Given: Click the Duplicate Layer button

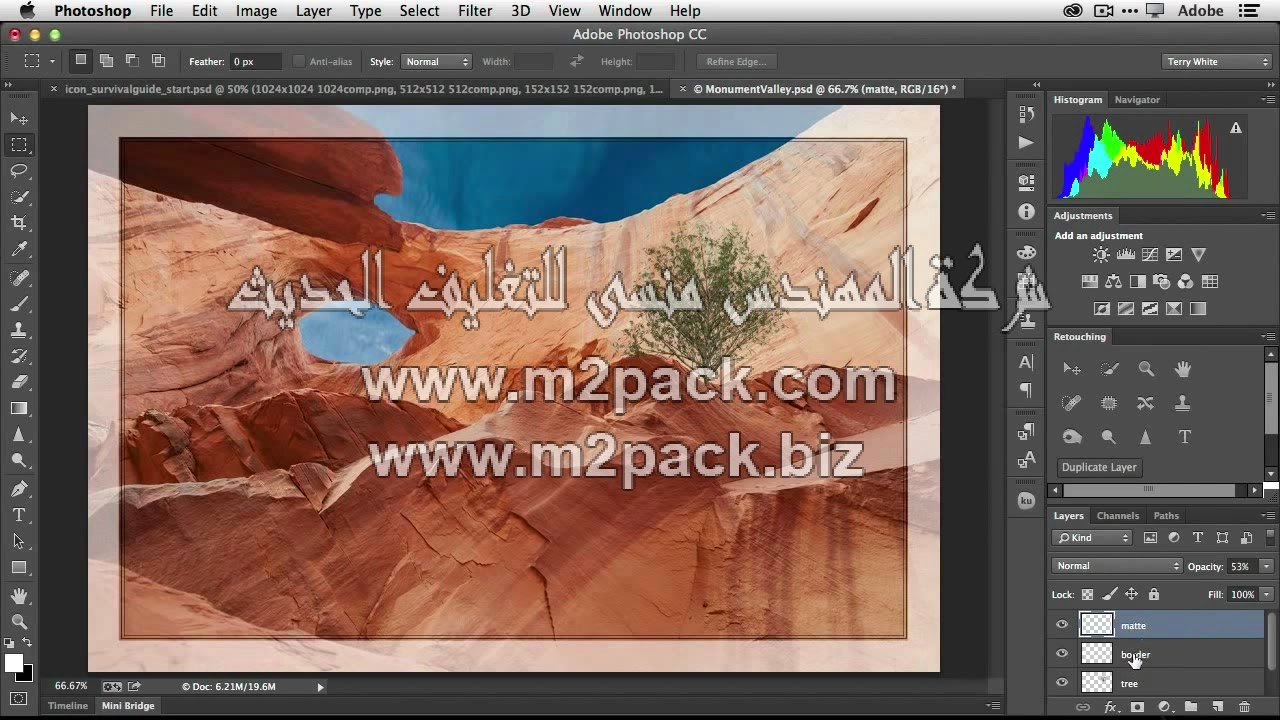Looking at the screenshot, I should [x=1099, y=467].
